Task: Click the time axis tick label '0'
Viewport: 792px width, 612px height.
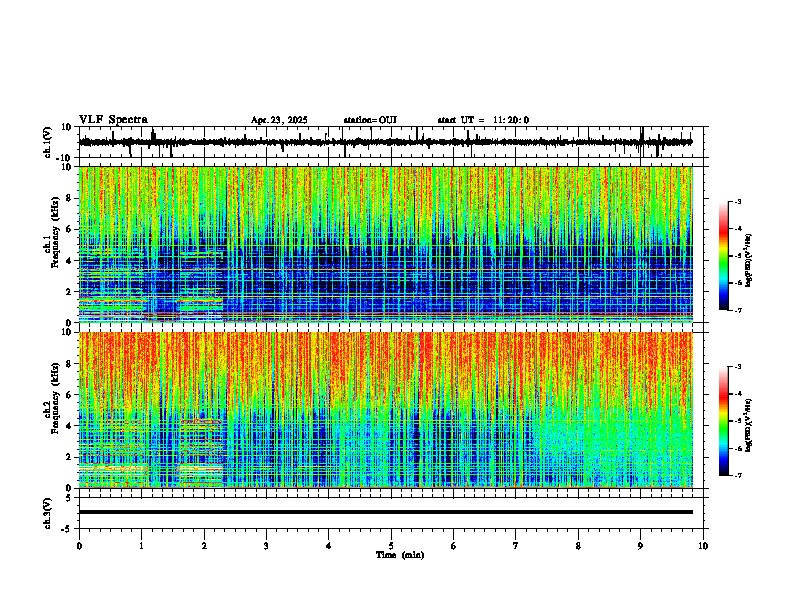Action: pyautogui.click(x=79, y=546)
